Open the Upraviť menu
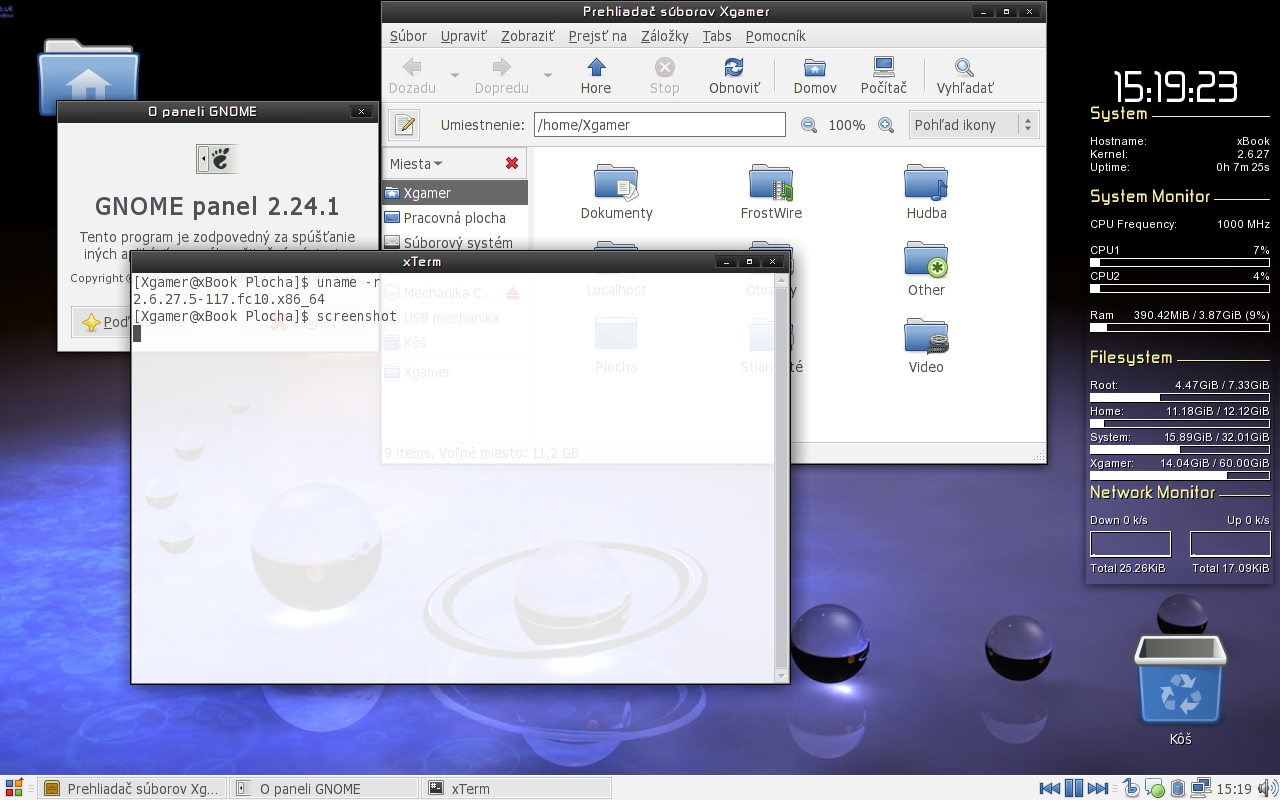Image resolution: width=1280 pixels, height=800 pixels. point(464,36)
